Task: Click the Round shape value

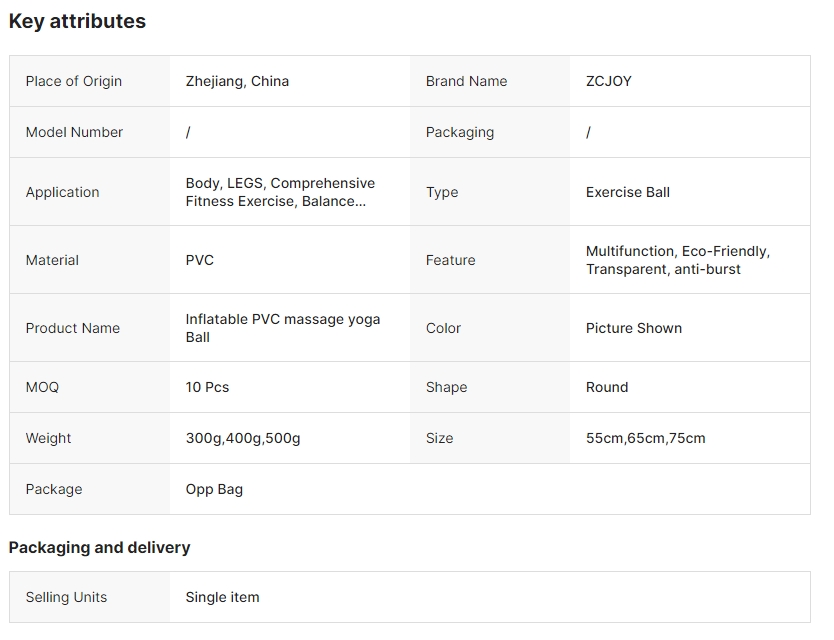Action: click(x=606, y=387)
